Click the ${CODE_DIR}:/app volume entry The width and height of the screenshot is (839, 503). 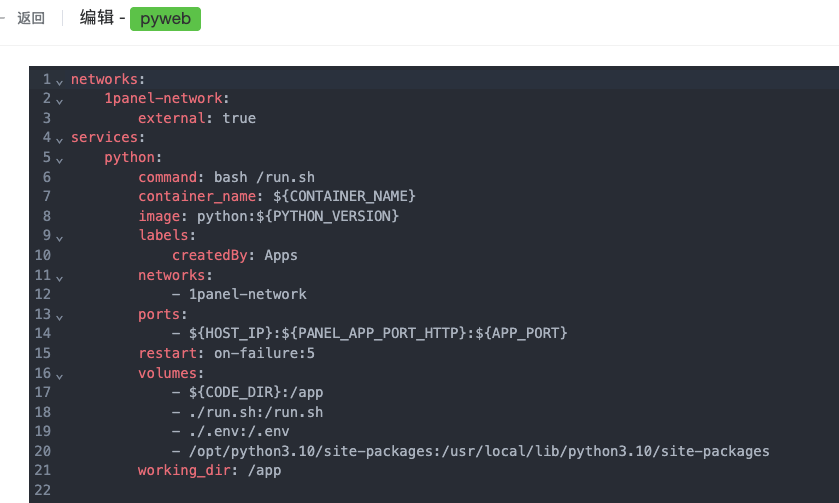point(247,392)
